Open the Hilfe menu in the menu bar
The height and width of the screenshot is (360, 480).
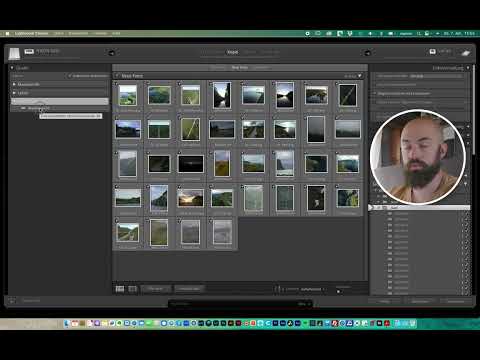click(116, 33)
